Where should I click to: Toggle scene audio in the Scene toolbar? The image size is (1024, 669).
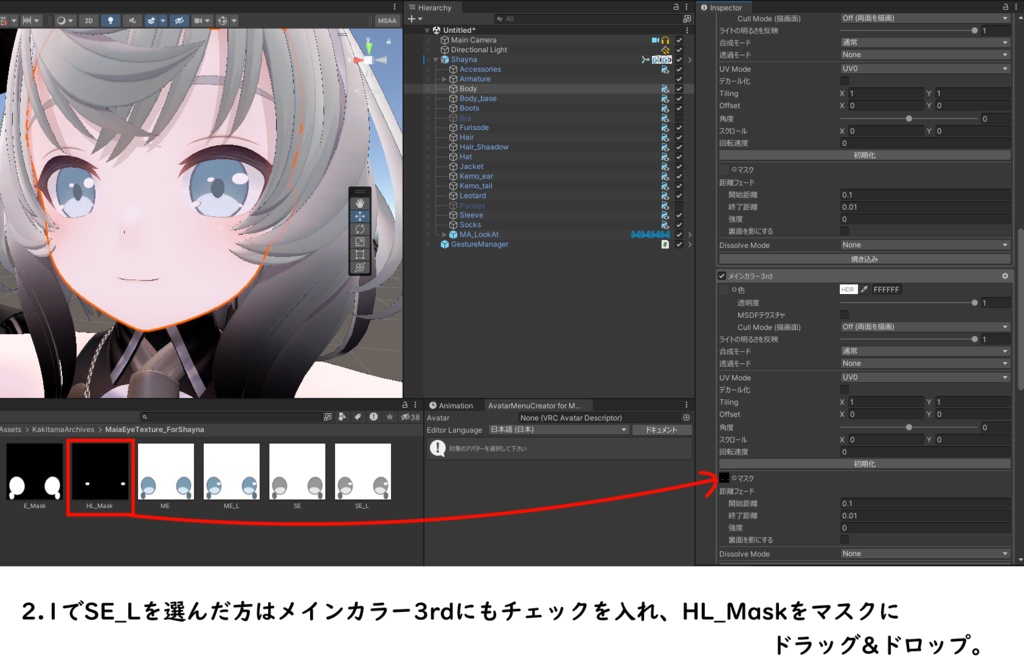[132, 20]
